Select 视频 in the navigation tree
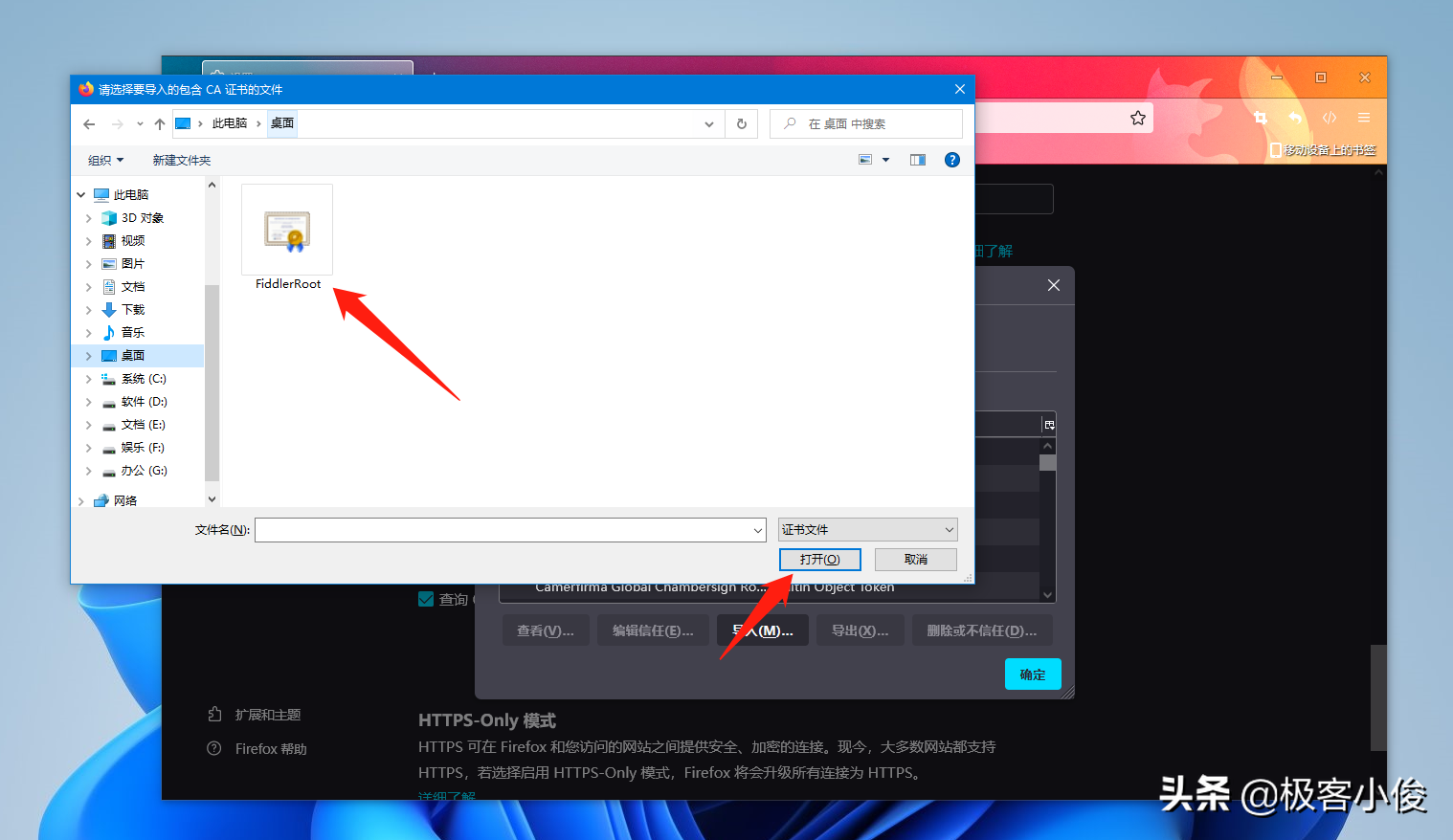Image resolution: width=1453 pixels, height=840 pixels. tap(133, 241)
